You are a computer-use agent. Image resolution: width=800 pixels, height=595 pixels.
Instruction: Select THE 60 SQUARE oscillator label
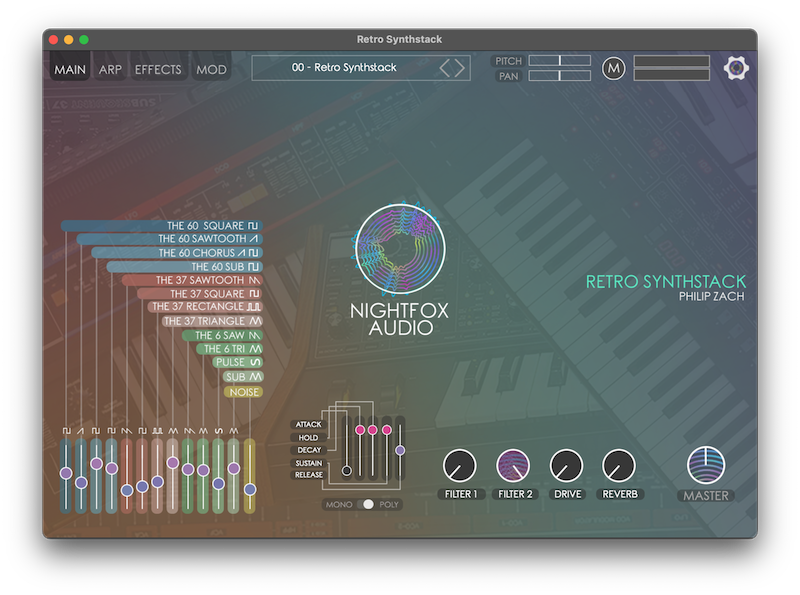coord(161,226)
